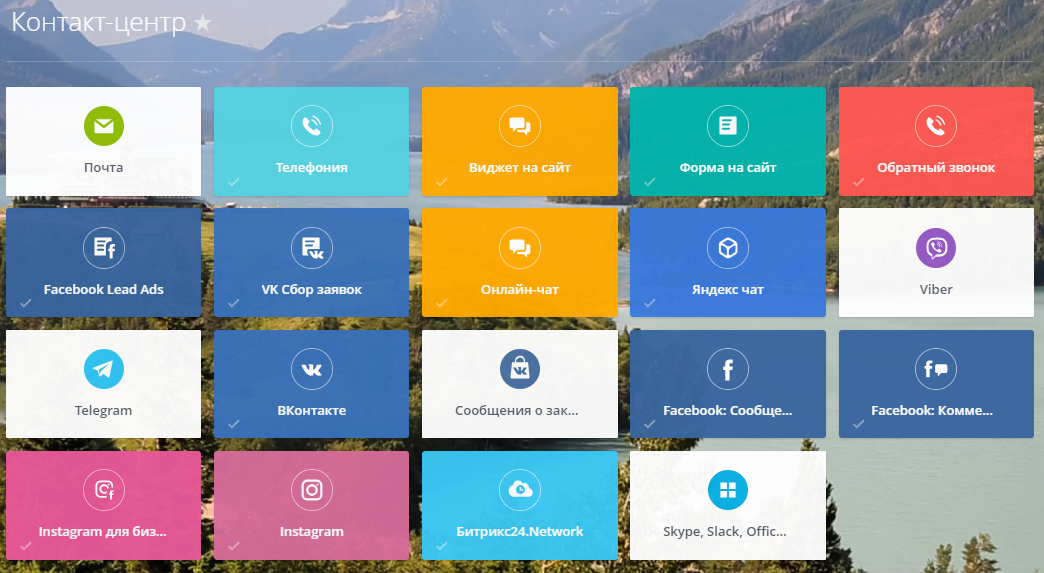Select the Виджет на сайт chat icon
The image size is (1044, 573).
[520, 126]
